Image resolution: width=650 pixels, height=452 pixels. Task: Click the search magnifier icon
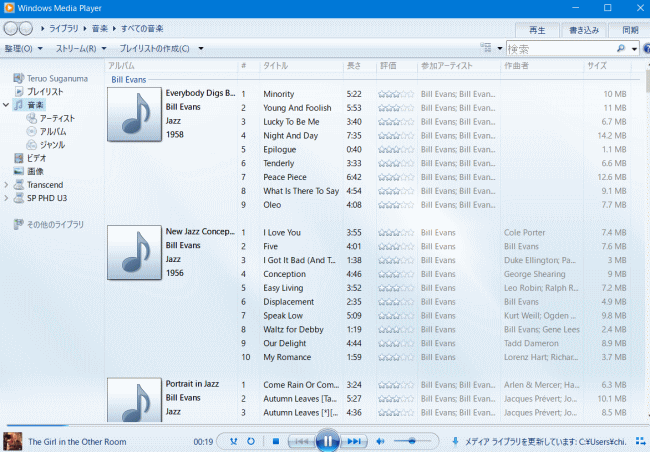(x=621, y=49)
